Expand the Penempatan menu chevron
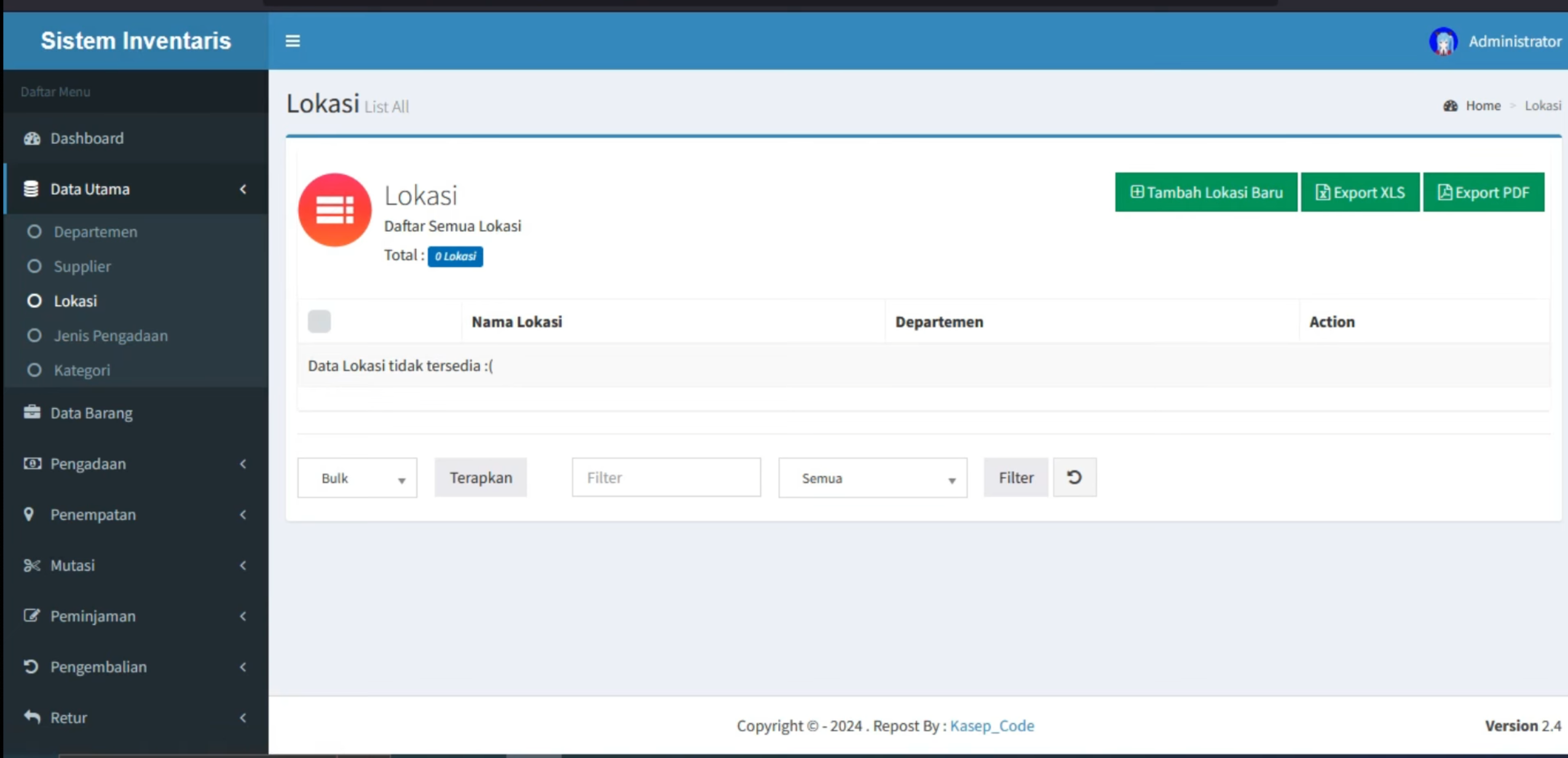 pyautogui.click(x=243, y=515)
